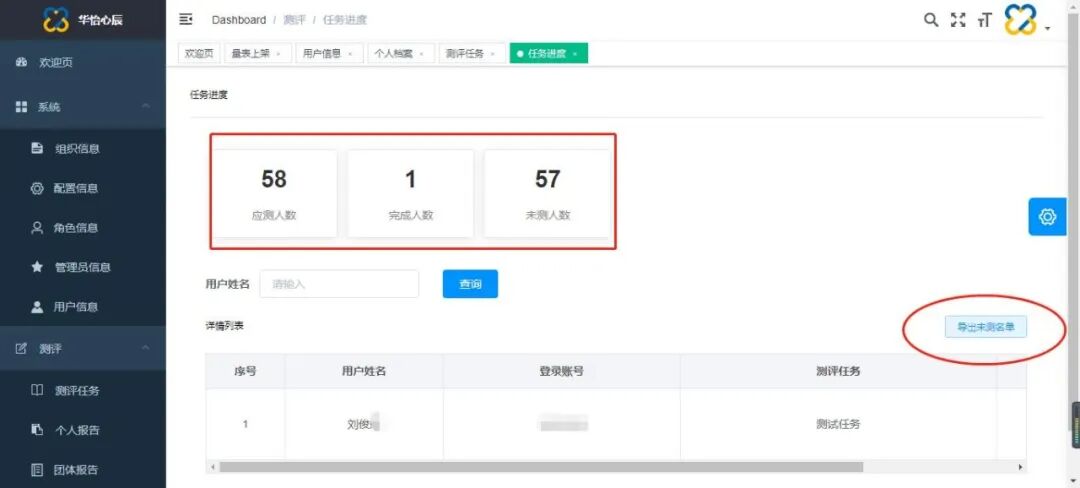Viewport: 1080px width, 488px height.
Task: Toggle fullscreen mode icon
Action: coord(958,20)
